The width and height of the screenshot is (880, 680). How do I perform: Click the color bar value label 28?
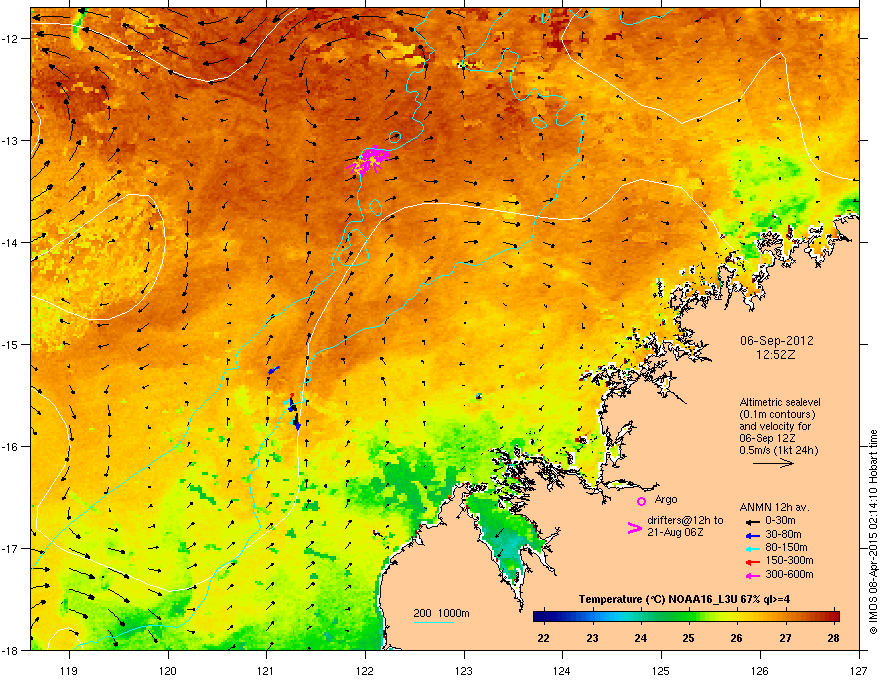833,638
